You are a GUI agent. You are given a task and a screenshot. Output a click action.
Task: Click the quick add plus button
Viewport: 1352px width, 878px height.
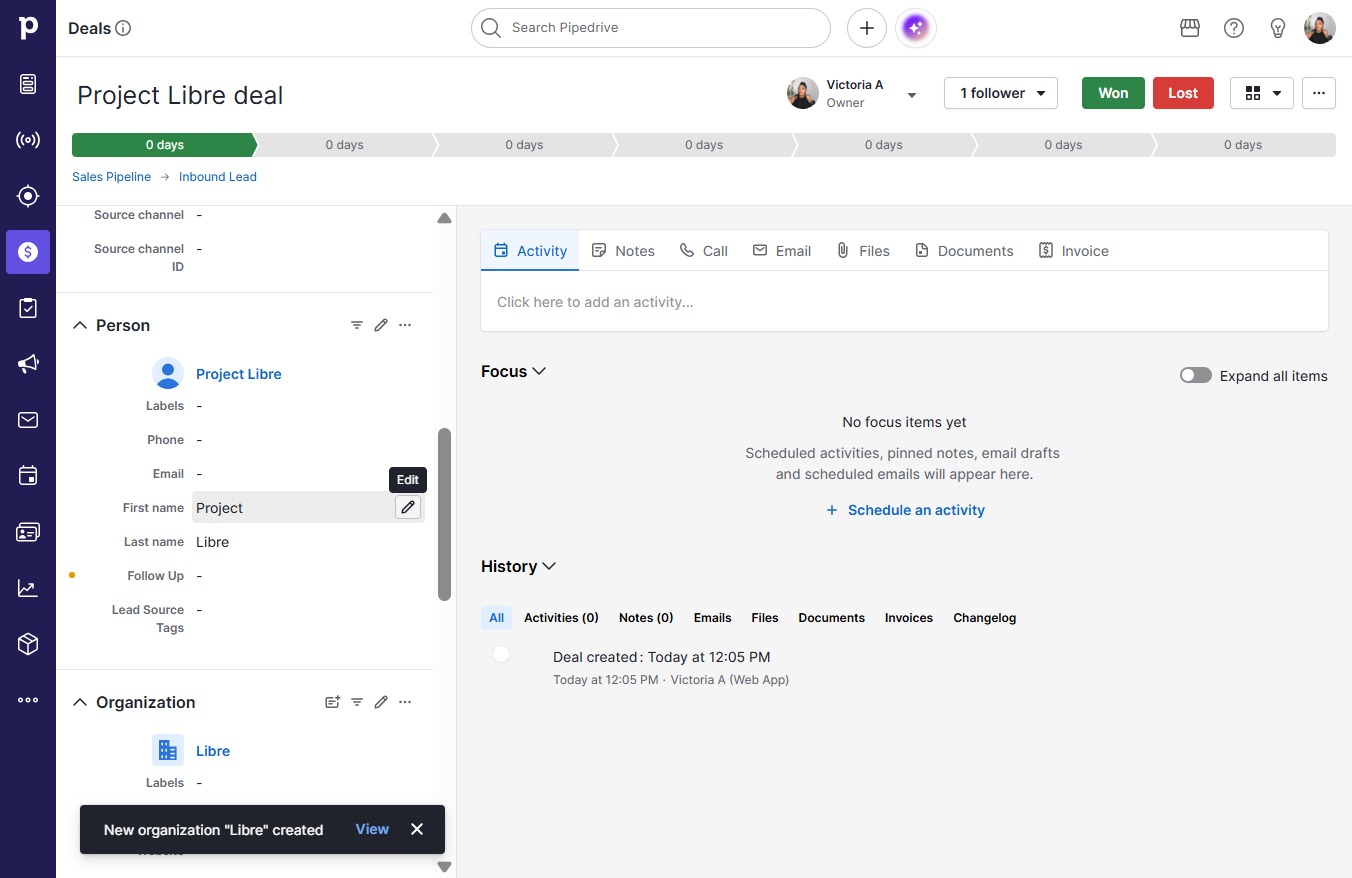[x=867, y=28]
